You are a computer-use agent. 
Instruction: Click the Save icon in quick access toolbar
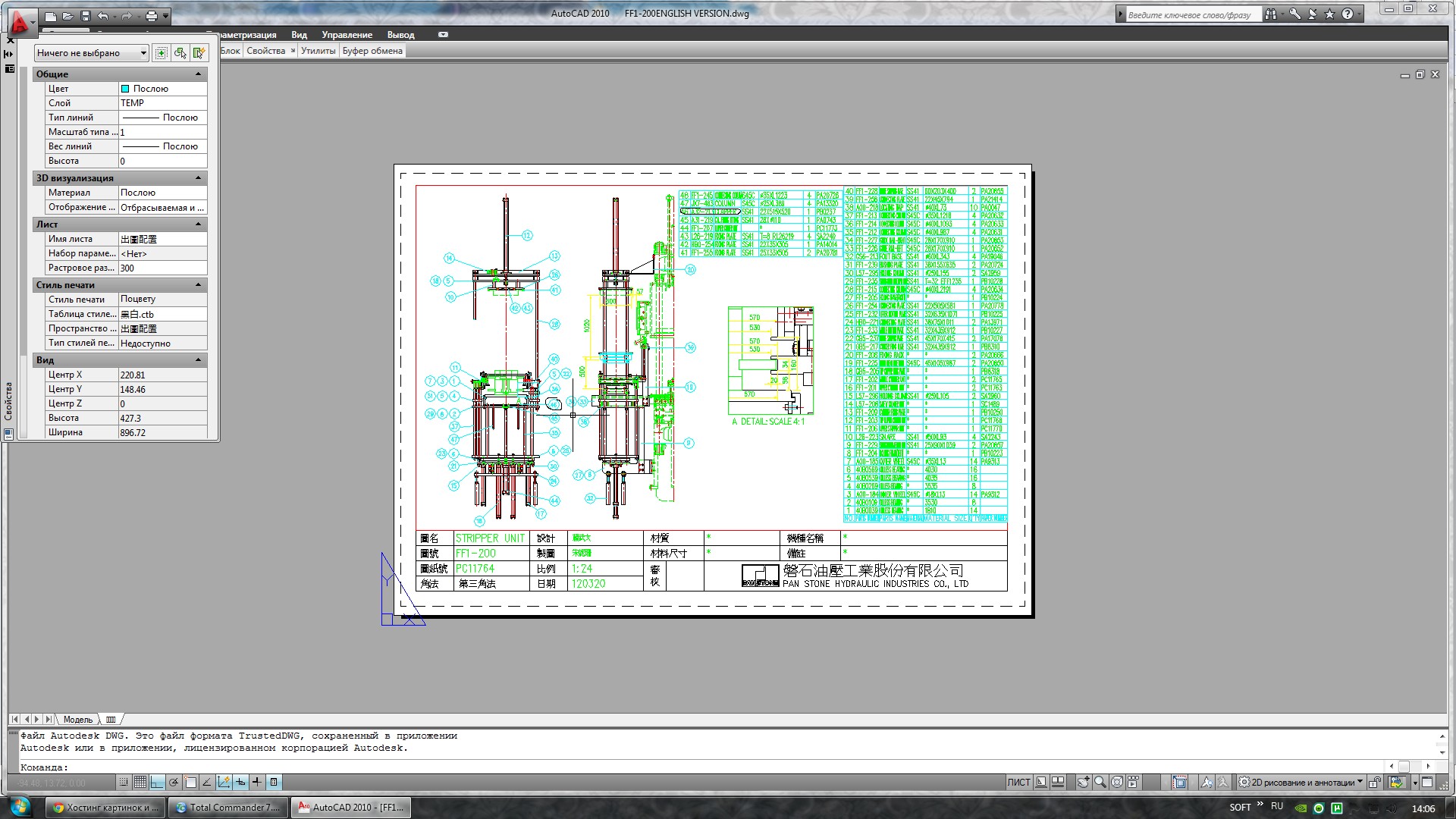(85, 16)
